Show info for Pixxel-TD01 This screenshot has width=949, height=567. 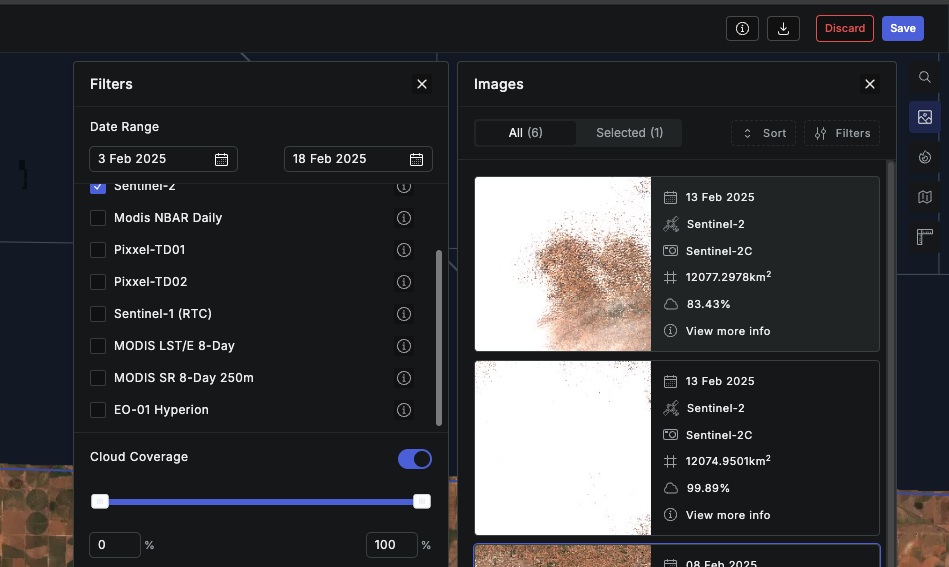[x=404, y=250]
